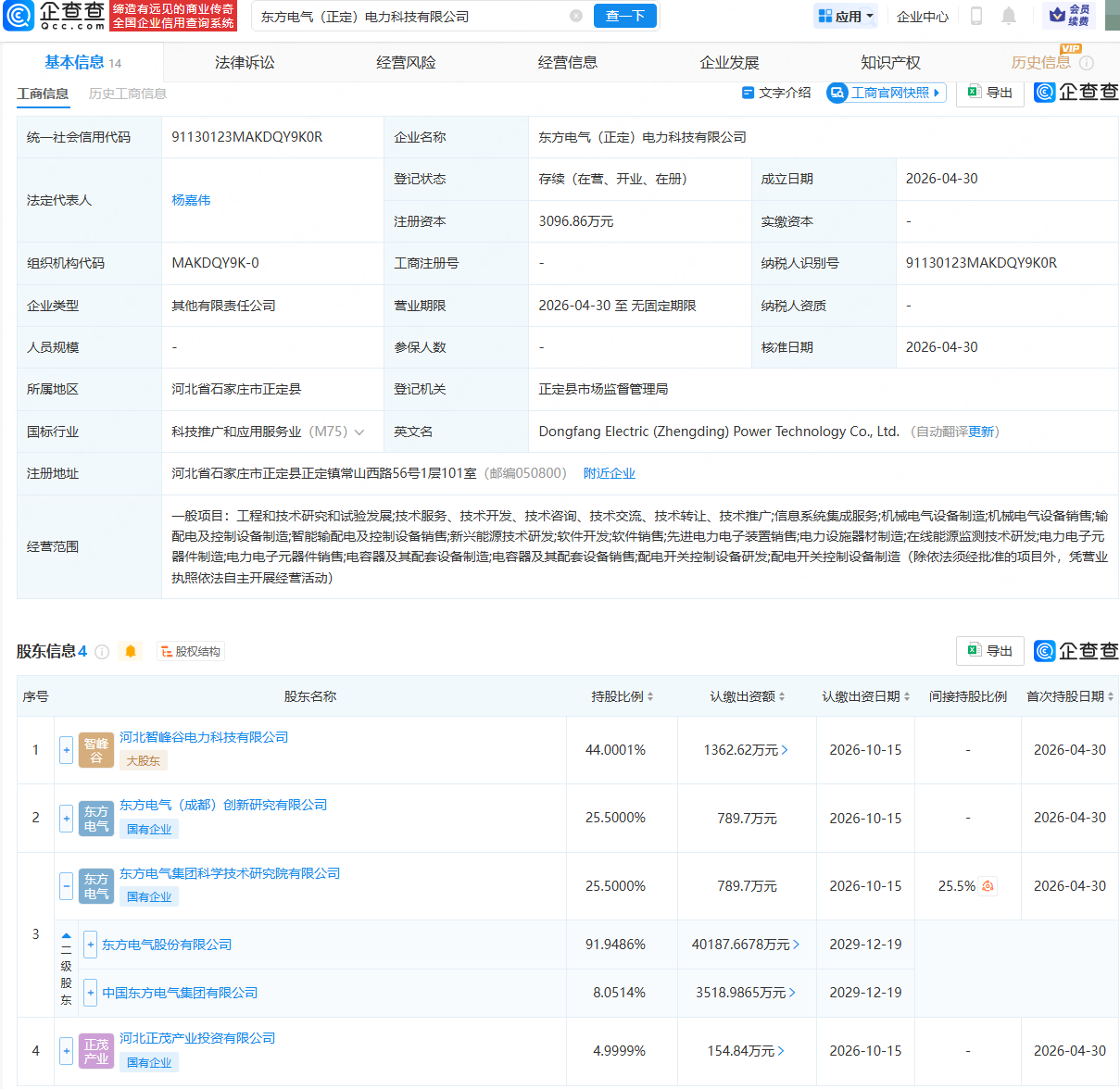Screen dimensions: 1120x1089
Task: Export shareholder info with 导出 button
Action: [989, 651]
